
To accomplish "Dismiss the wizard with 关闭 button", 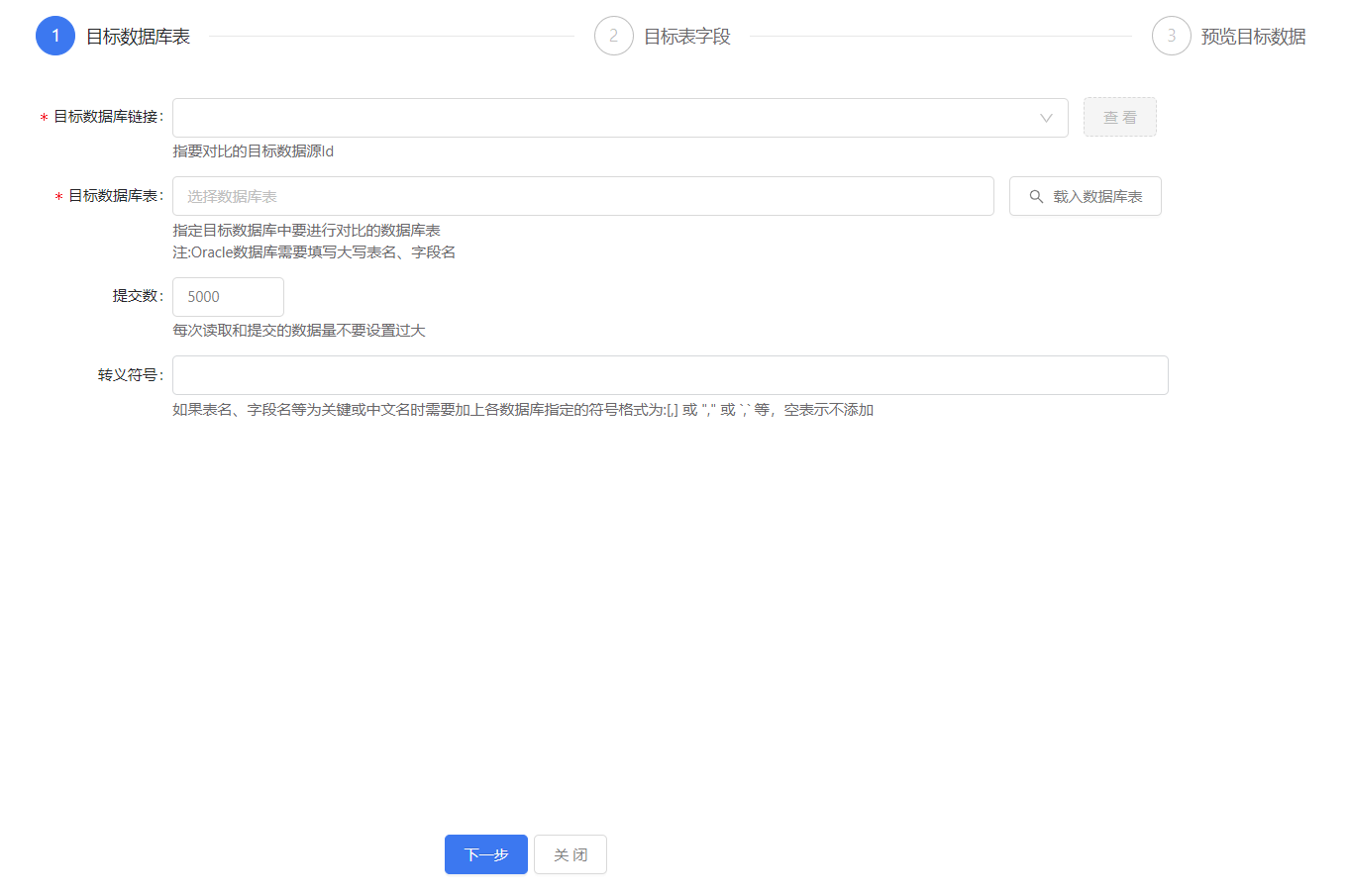I will [x=571, y=854].
